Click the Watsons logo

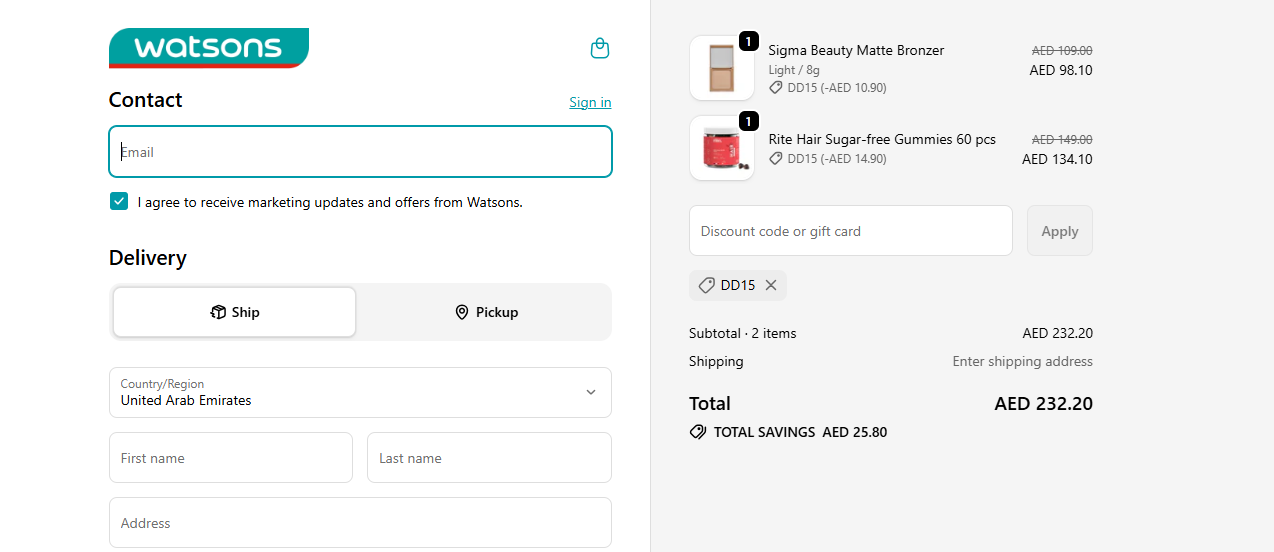point(208,48)
